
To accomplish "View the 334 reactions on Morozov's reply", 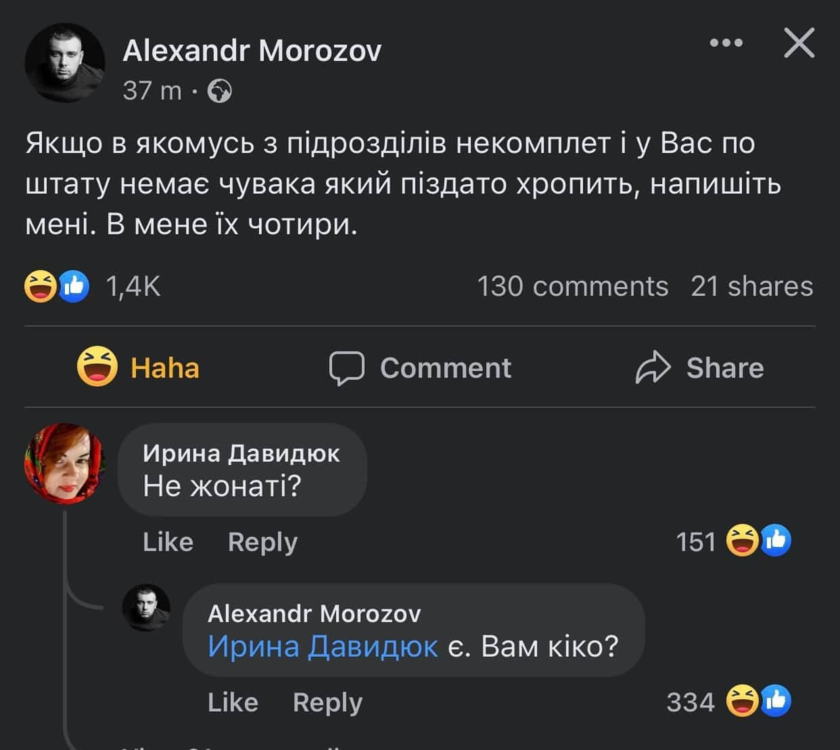I will (728, 702).
